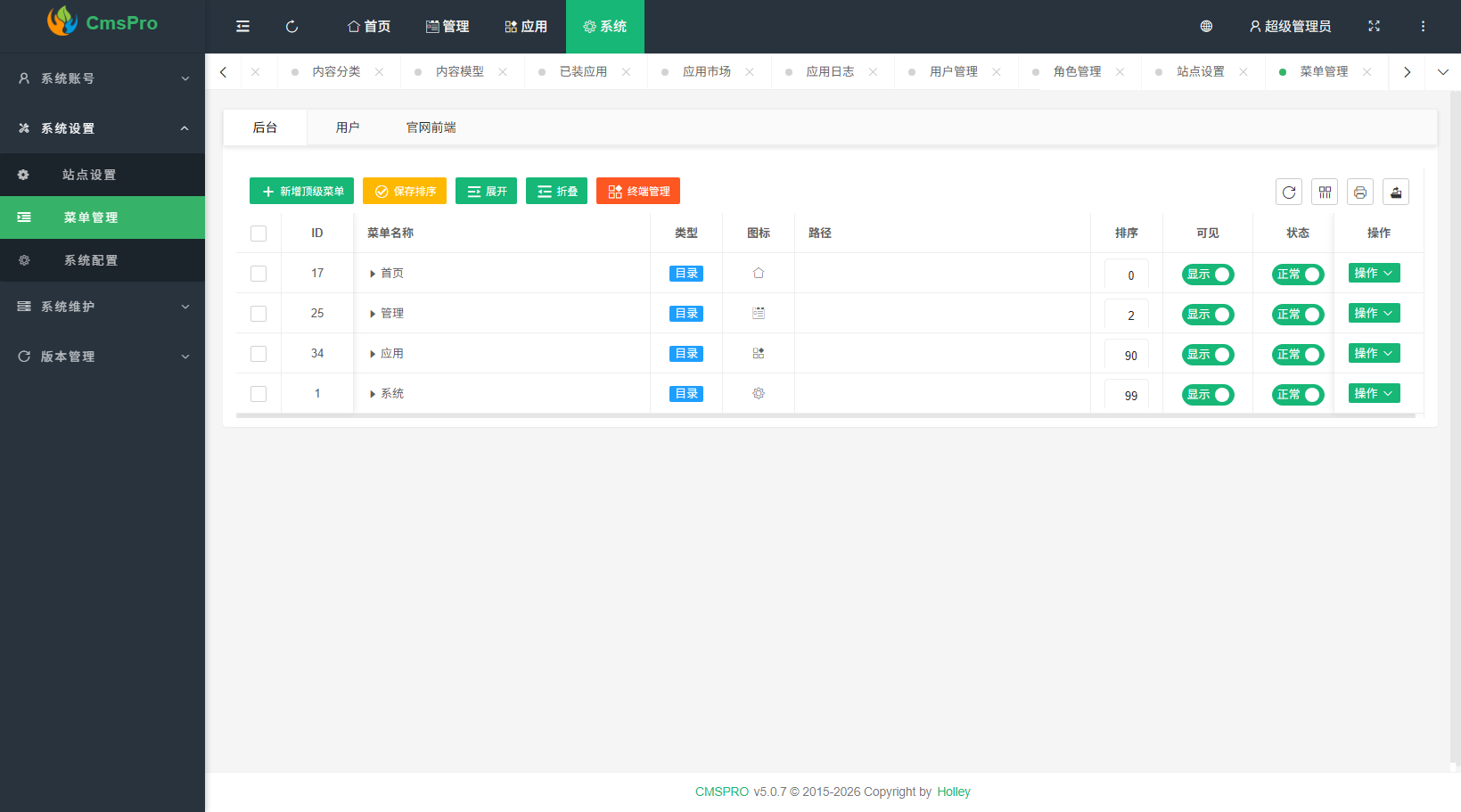
Task: Open the three-dot more options menu
Action: click(x=1423, y=27)
